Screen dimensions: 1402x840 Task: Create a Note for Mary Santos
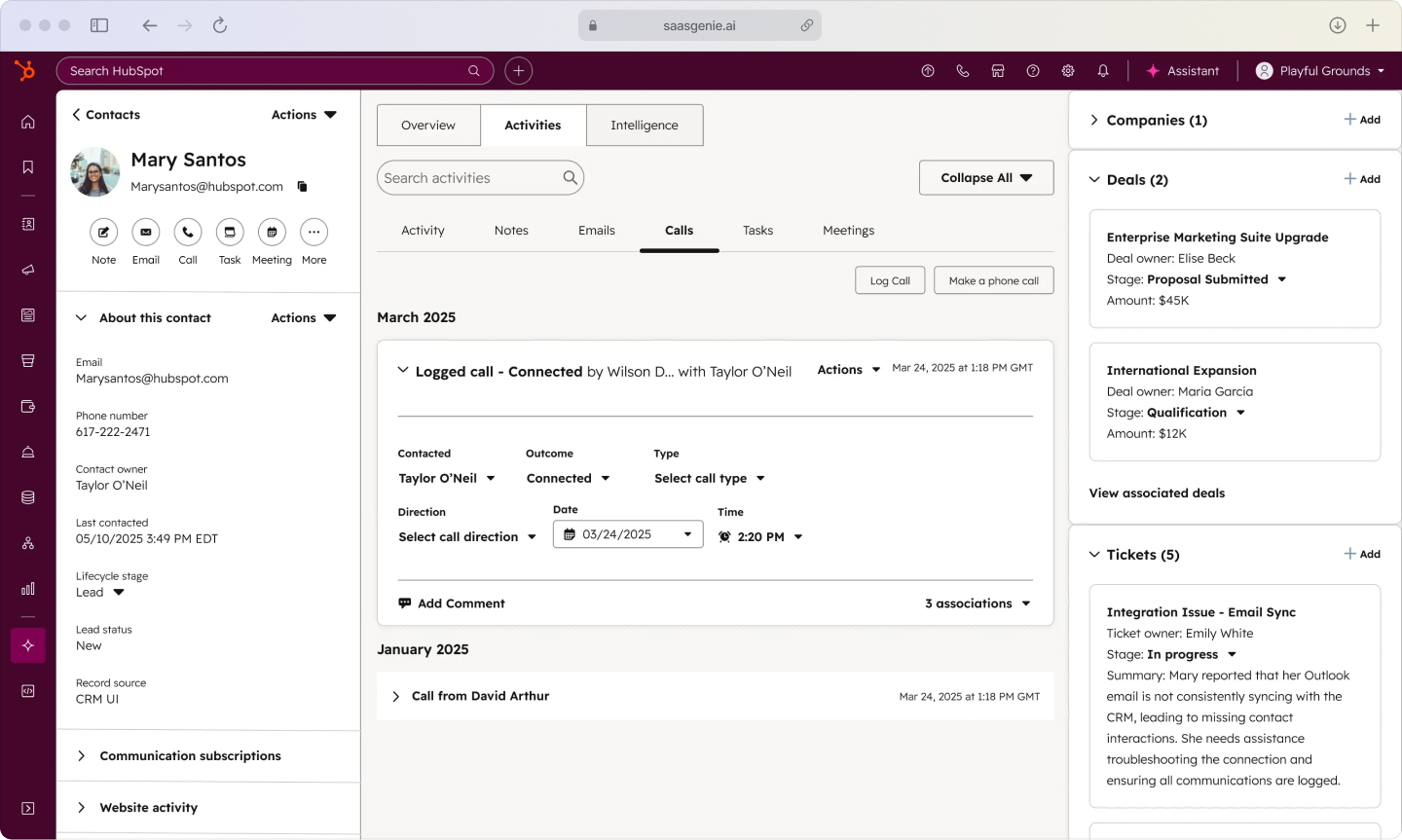click(x=104, y=232)
